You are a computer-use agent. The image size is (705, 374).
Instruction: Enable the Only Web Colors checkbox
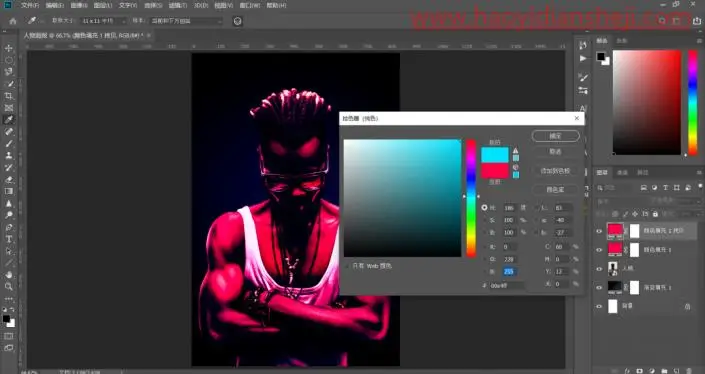347,266
